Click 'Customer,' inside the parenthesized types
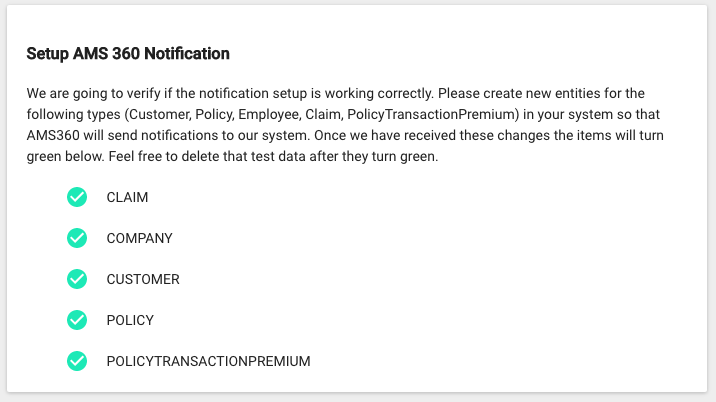This screenshot has height=402, width=716. 158,114
